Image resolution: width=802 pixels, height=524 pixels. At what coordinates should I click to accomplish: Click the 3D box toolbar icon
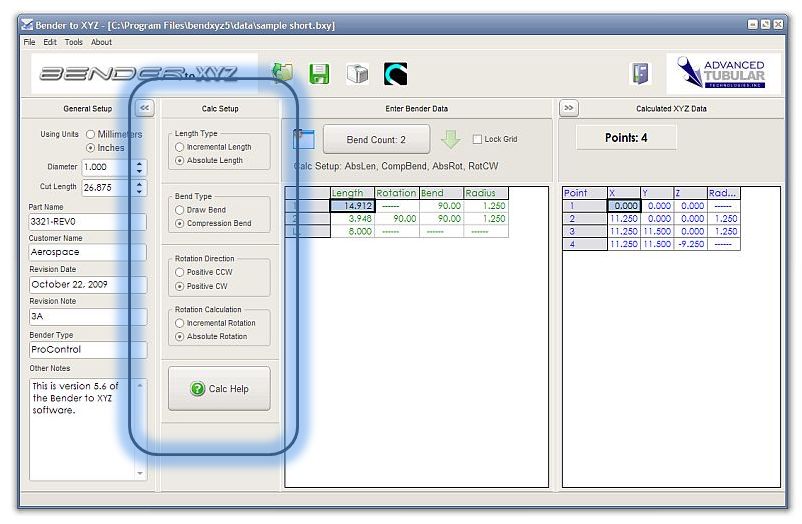click(x=357, y=74)
